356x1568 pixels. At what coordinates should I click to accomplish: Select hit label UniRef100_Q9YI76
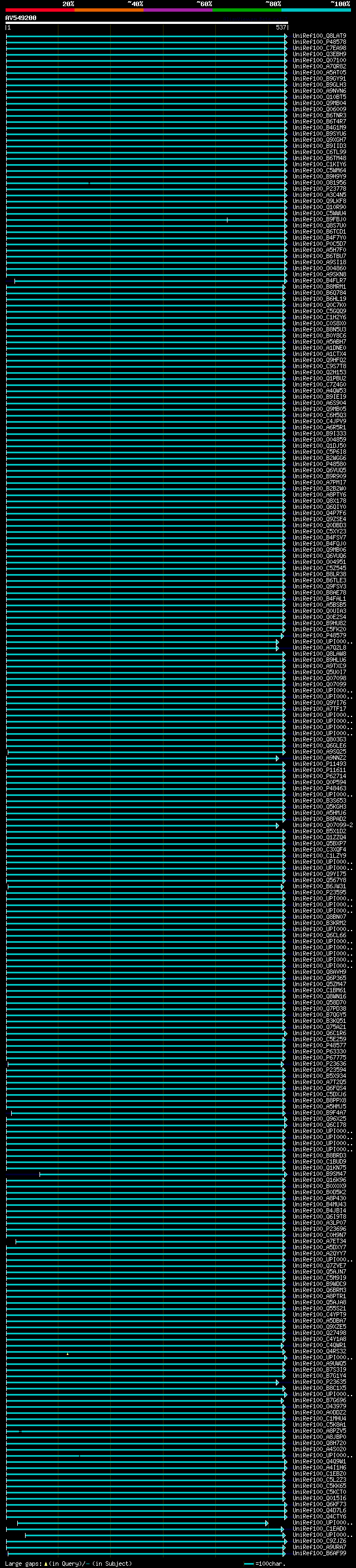pos(319,703)
